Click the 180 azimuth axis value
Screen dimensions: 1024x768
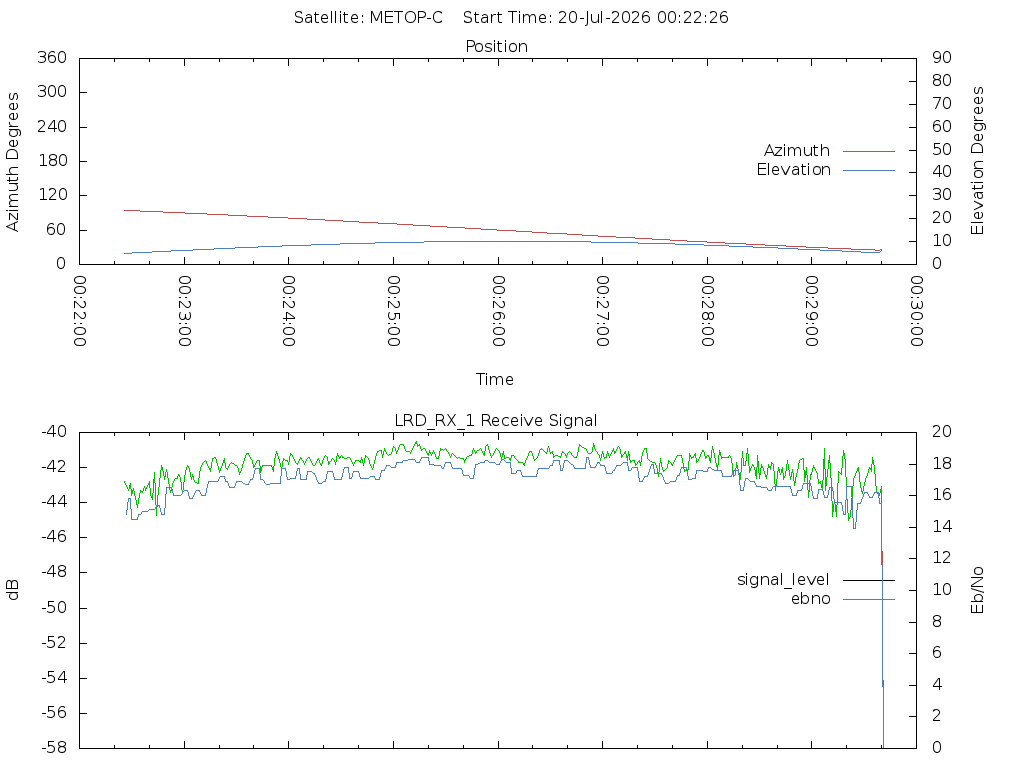[52, 161]
